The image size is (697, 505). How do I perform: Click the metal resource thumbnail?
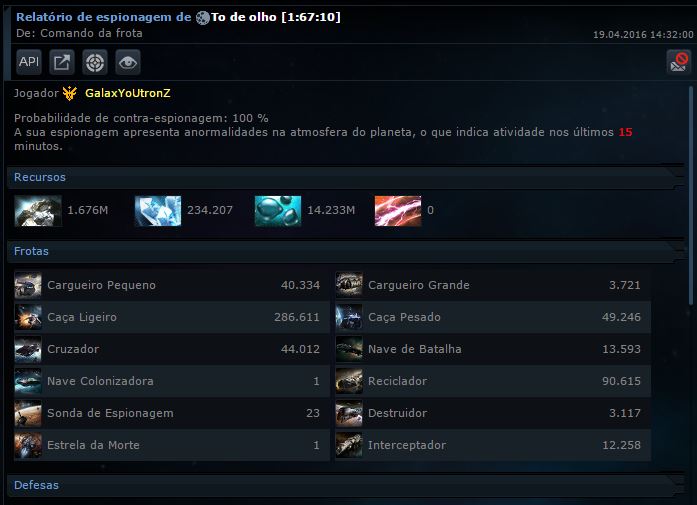click(38, 211)
